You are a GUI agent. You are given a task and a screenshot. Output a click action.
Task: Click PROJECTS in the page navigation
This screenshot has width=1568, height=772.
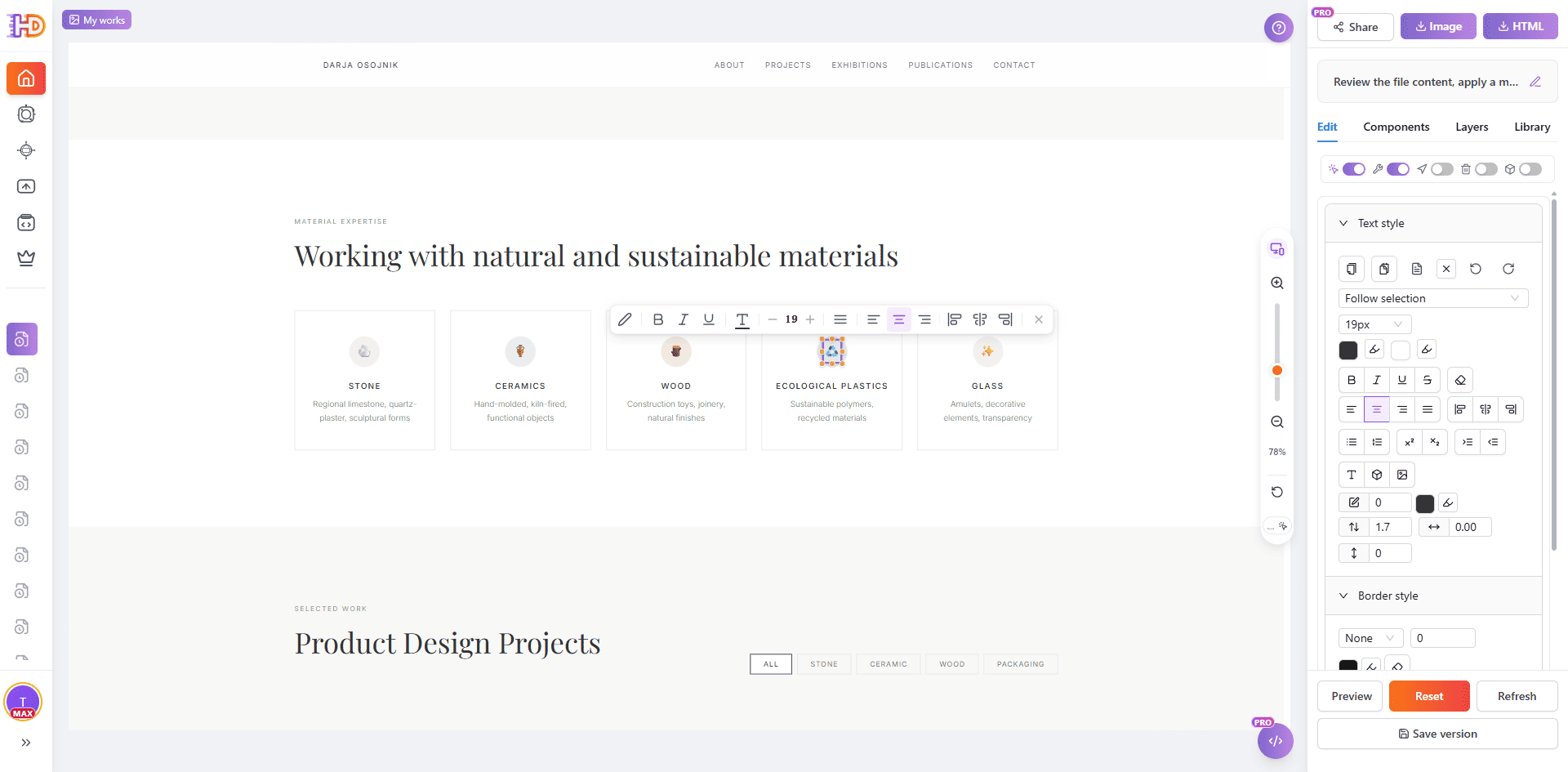tap(788, 65)
